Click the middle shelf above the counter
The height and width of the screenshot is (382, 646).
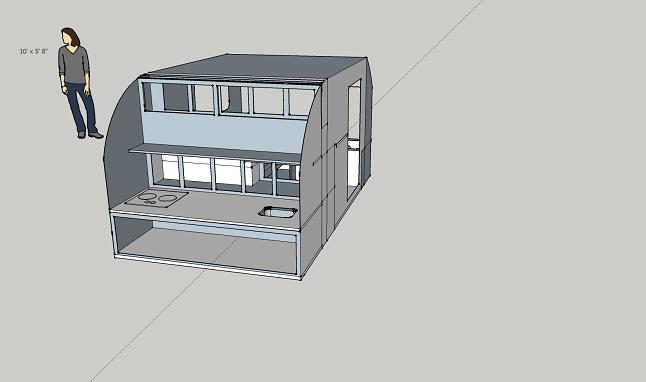(214, 153)
